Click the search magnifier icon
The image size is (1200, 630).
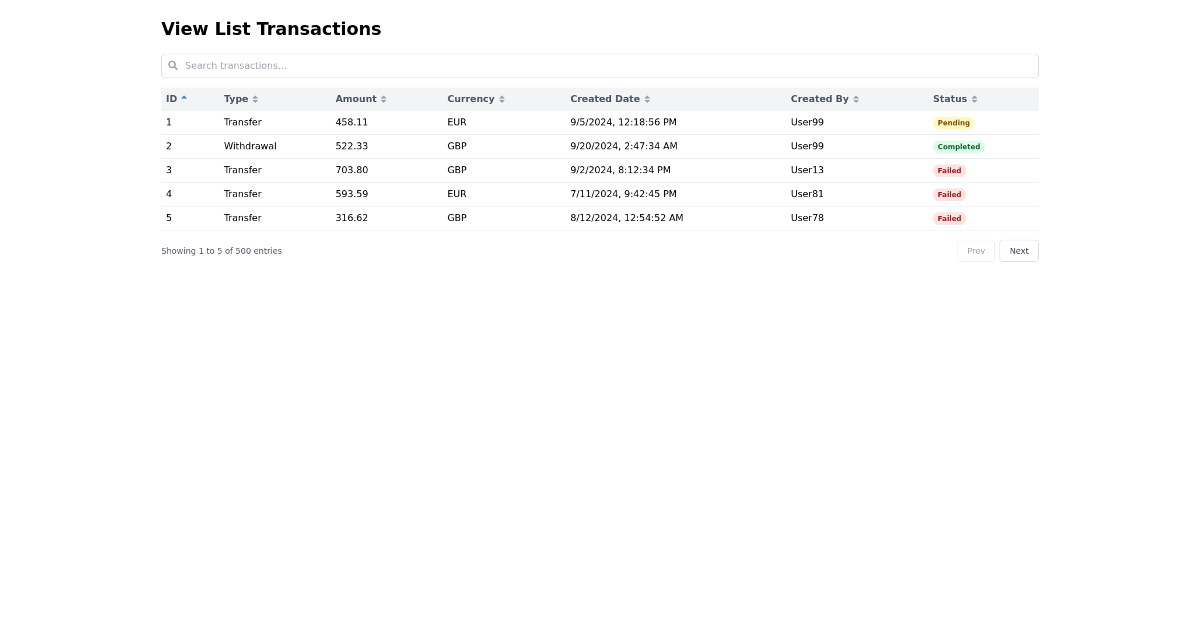[x=173, y=66]
